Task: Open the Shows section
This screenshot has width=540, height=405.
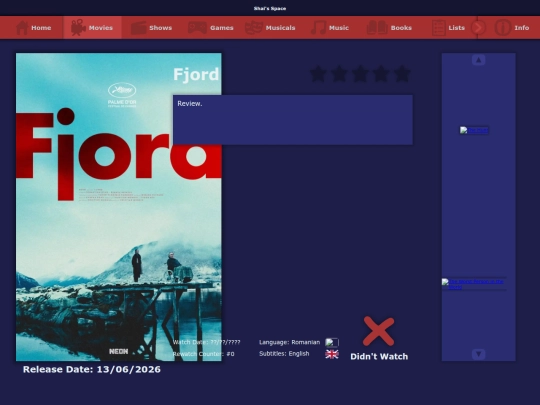Action: coord(151,28)
